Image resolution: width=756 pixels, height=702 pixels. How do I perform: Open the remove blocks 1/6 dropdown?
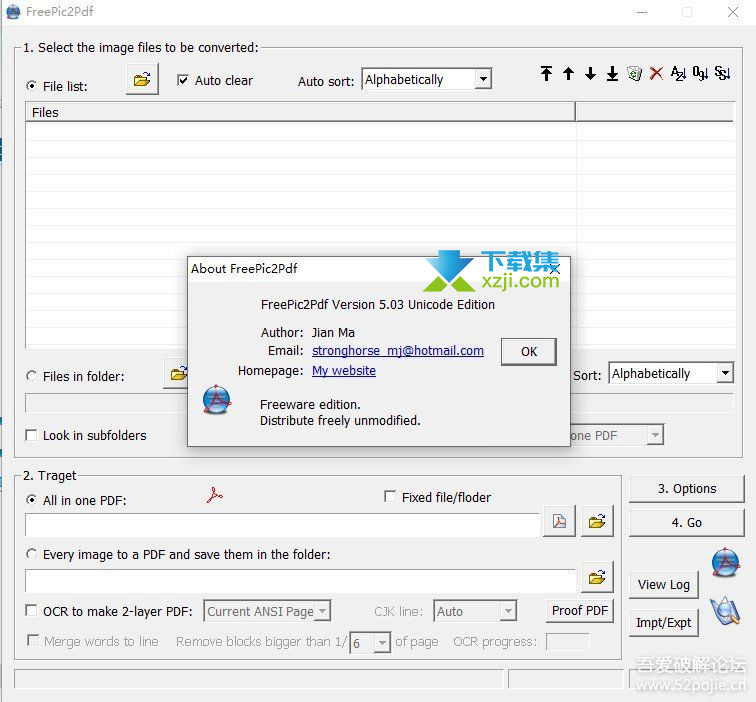tap(382, 643)
